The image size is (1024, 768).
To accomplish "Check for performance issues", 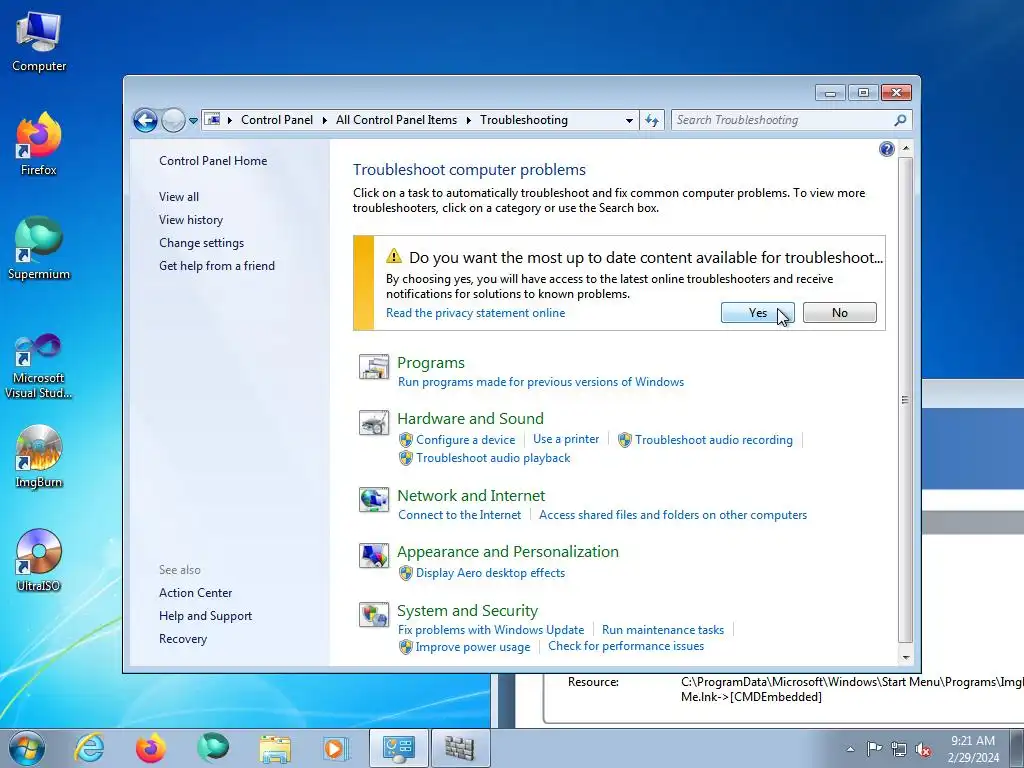I will (626, 646).
